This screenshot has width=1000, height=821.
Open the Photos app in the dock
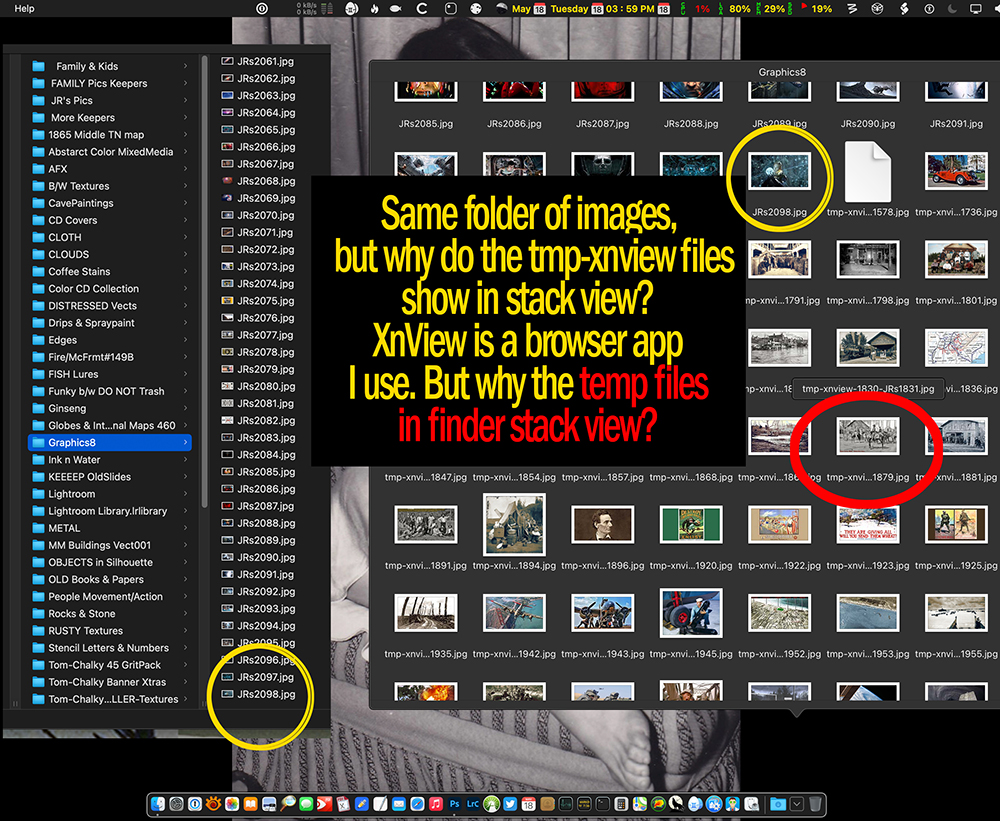click(232, 804)
